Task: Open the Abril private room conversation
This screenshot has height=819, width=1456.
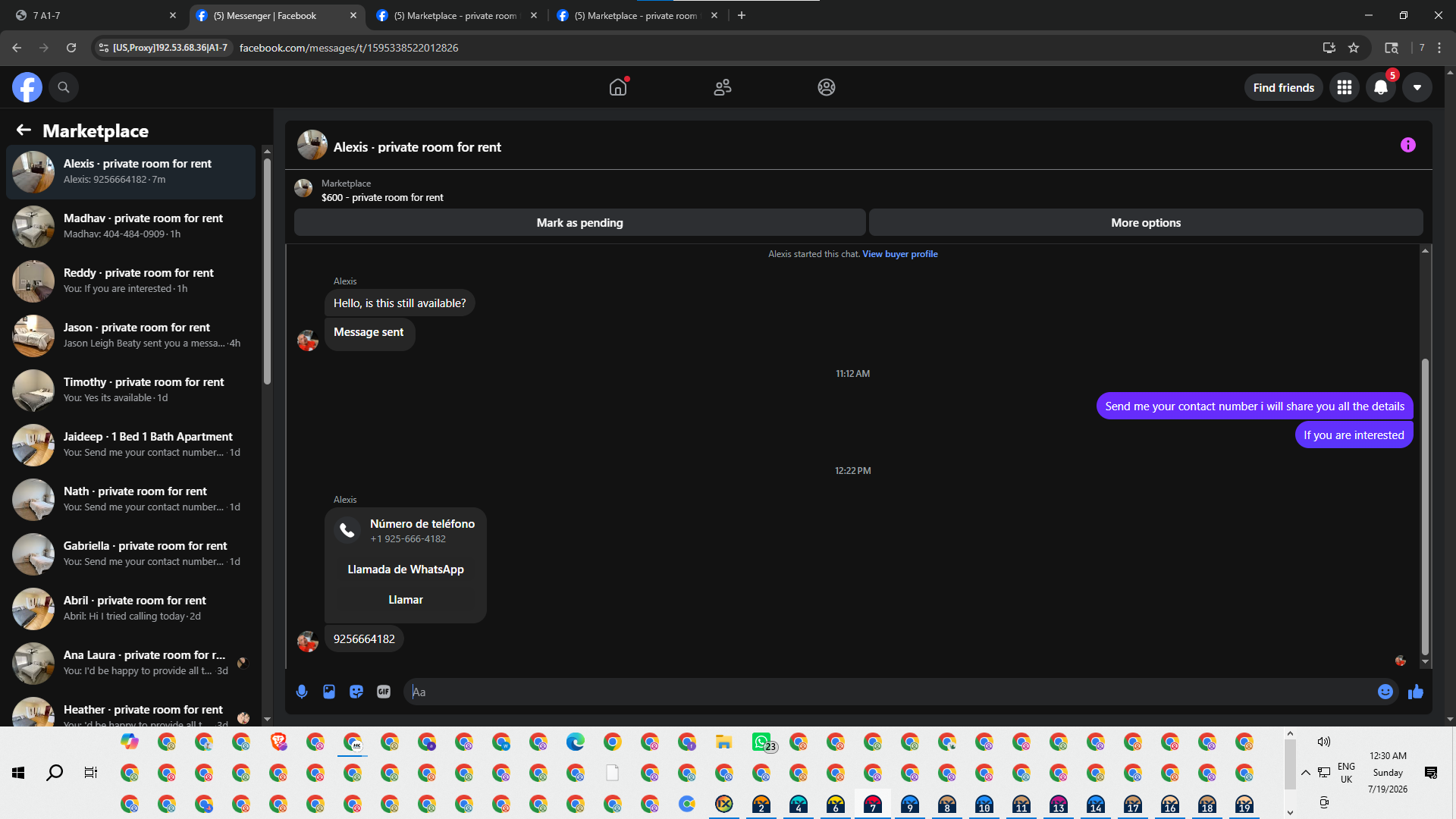Action: [130, 609]
